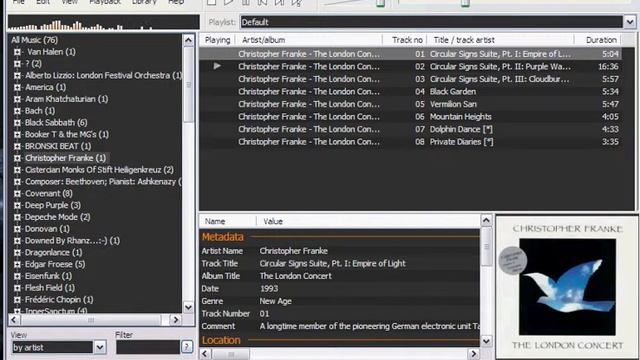Select BRONSKI BEAT (1) in the tree
The width and height of the screenshot is (640, 360).
click(x=58, y=146)
